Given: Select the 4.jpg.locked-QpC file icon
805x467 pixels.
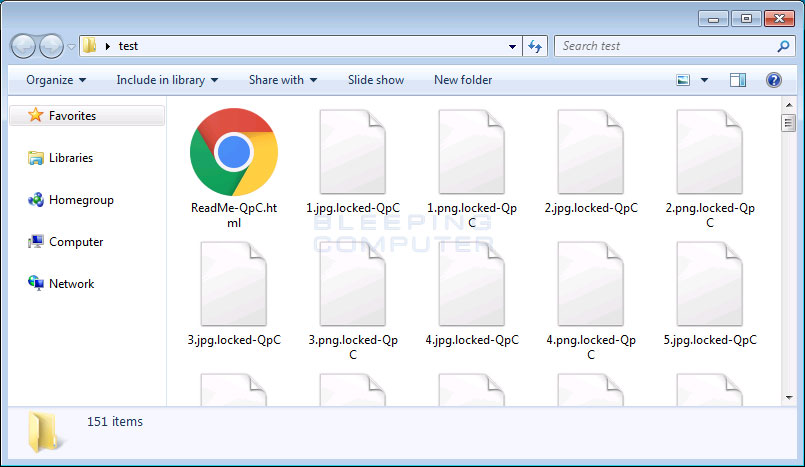Looking at the screenshot, I should [472, 284].
